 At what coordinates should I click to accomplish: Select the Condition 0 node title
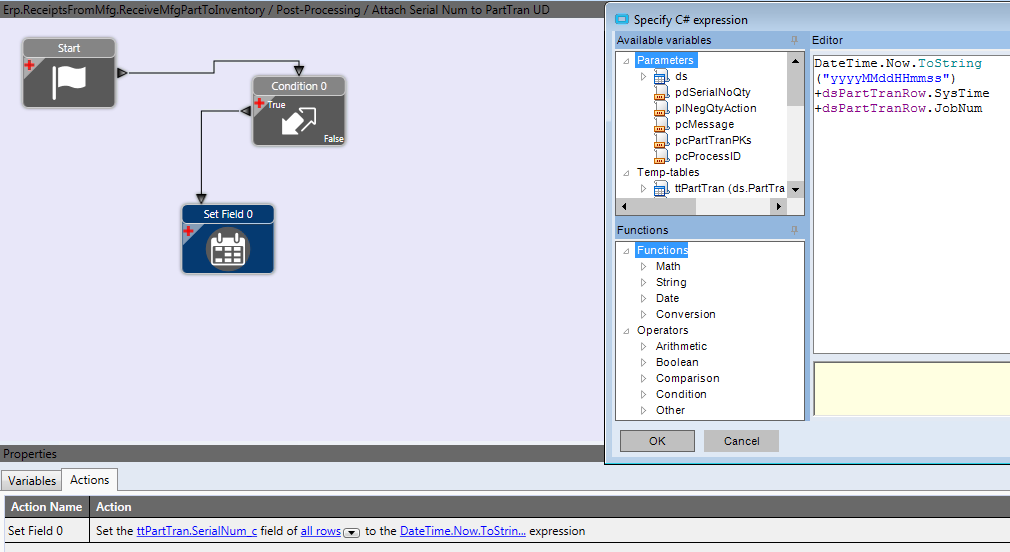[299, 86]
